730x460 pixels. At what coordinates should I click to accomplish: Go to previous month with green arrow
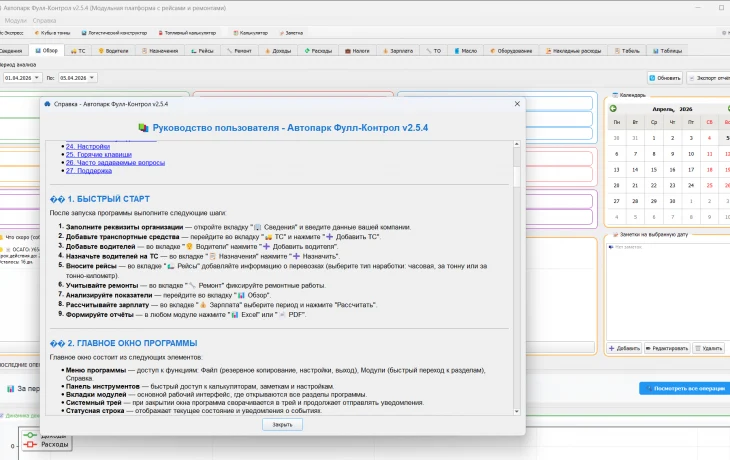[x=613, y=108]
